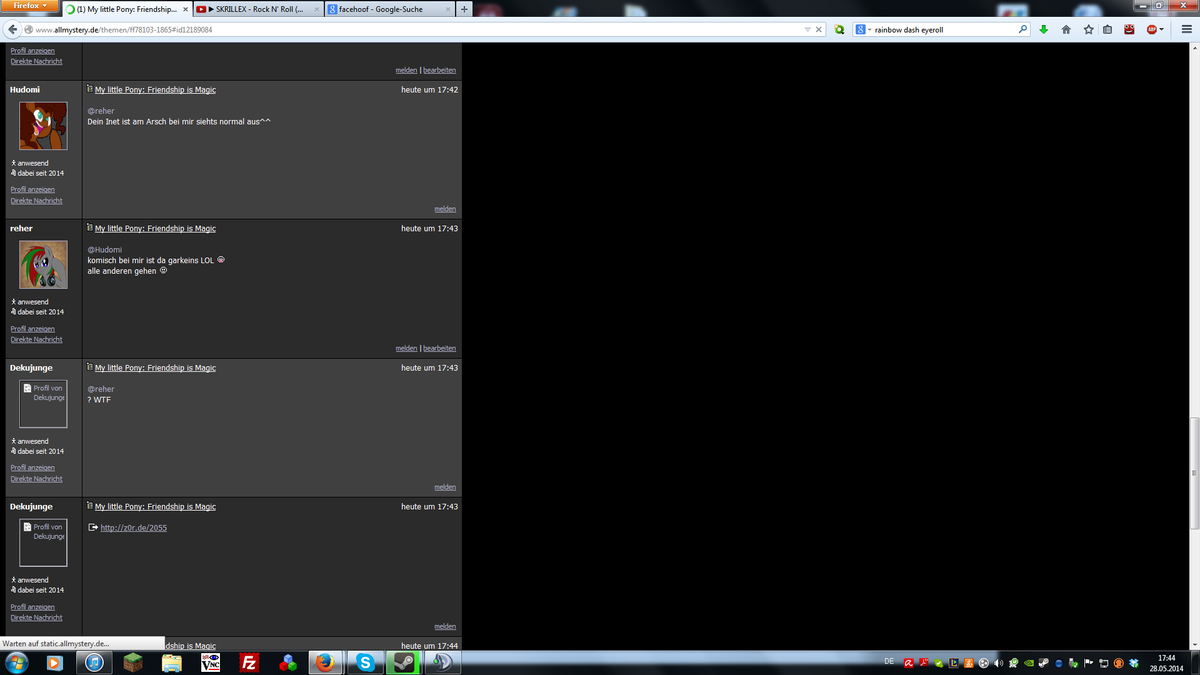Click reher's Profil anzeigen link

32,328
